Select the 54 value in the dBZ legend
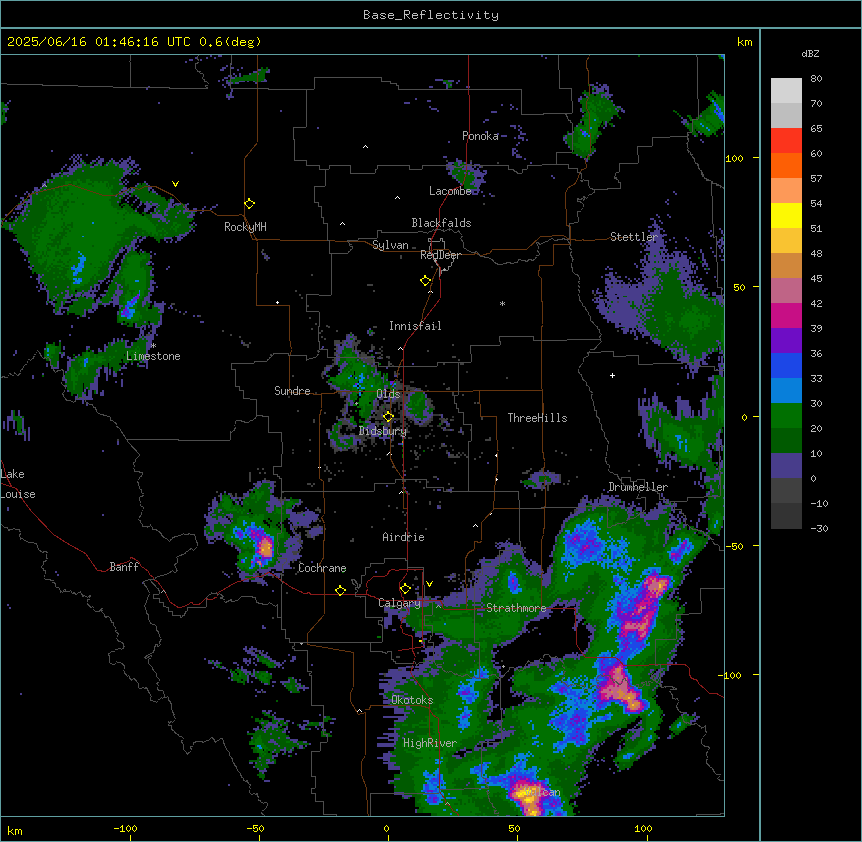 click(x=816, y=203)
